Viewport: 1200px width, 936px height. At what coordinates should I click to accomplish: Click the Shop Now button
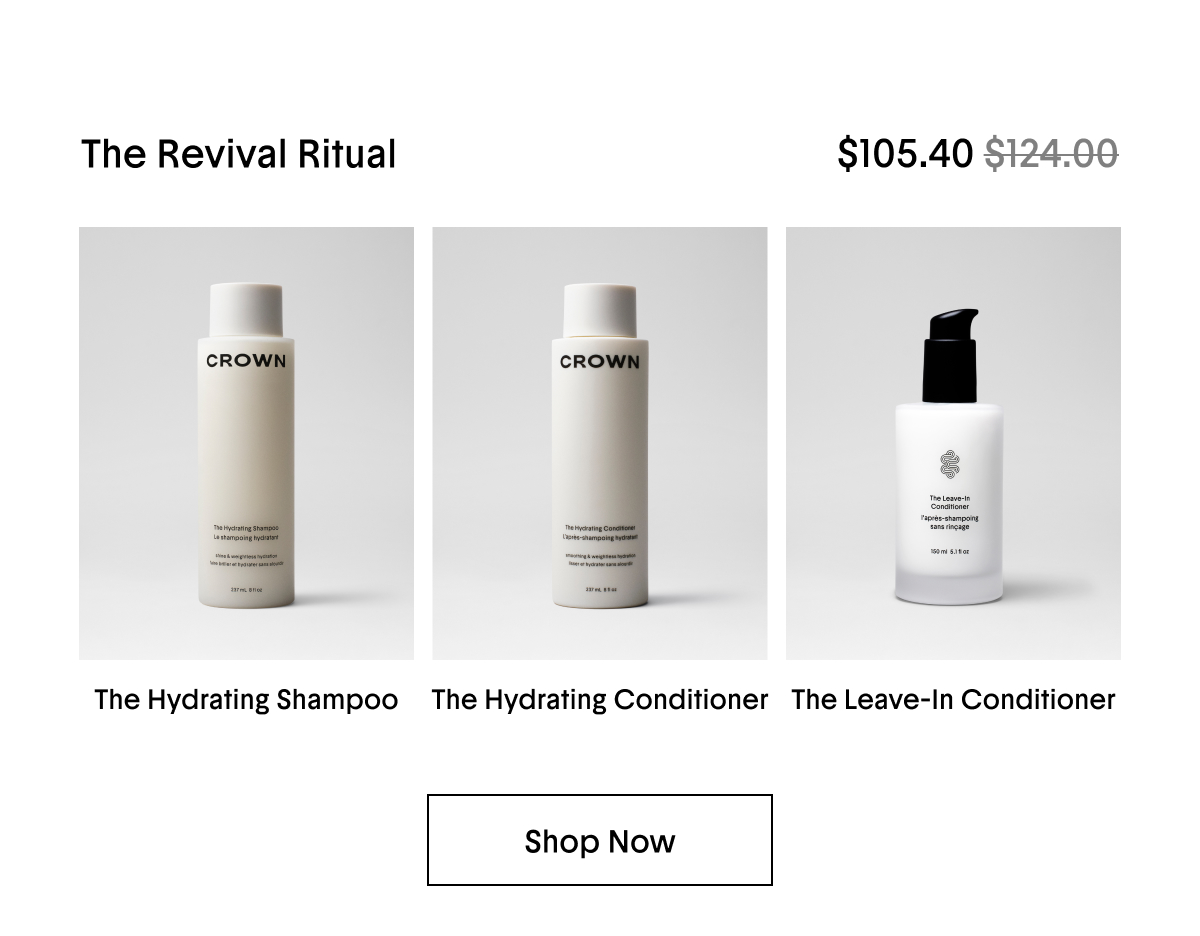[x=600, y=840]
